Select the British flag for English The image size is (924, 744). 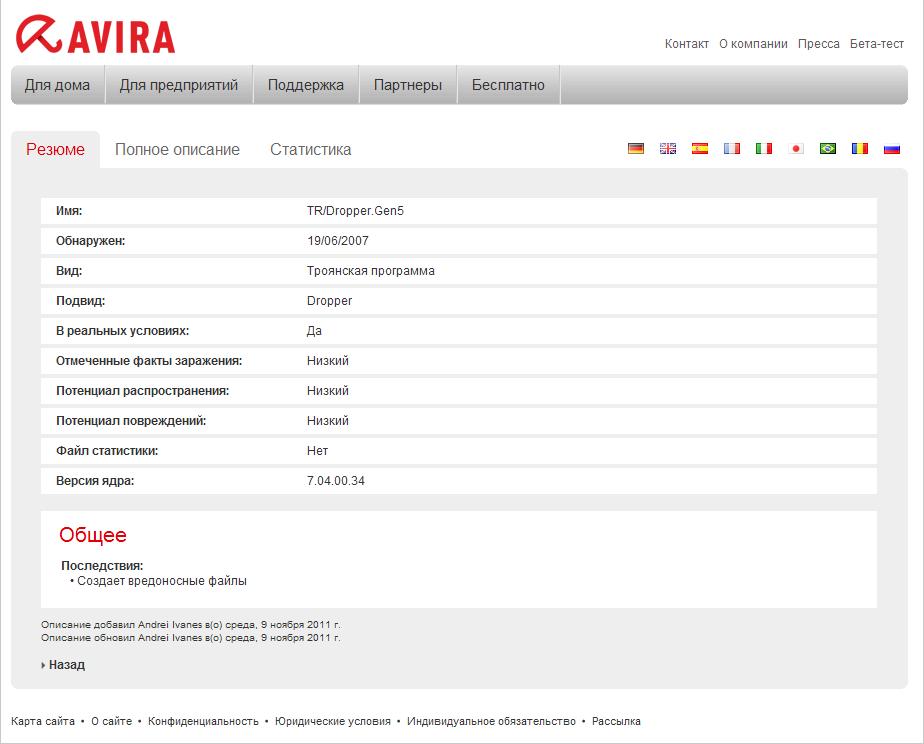668,149
